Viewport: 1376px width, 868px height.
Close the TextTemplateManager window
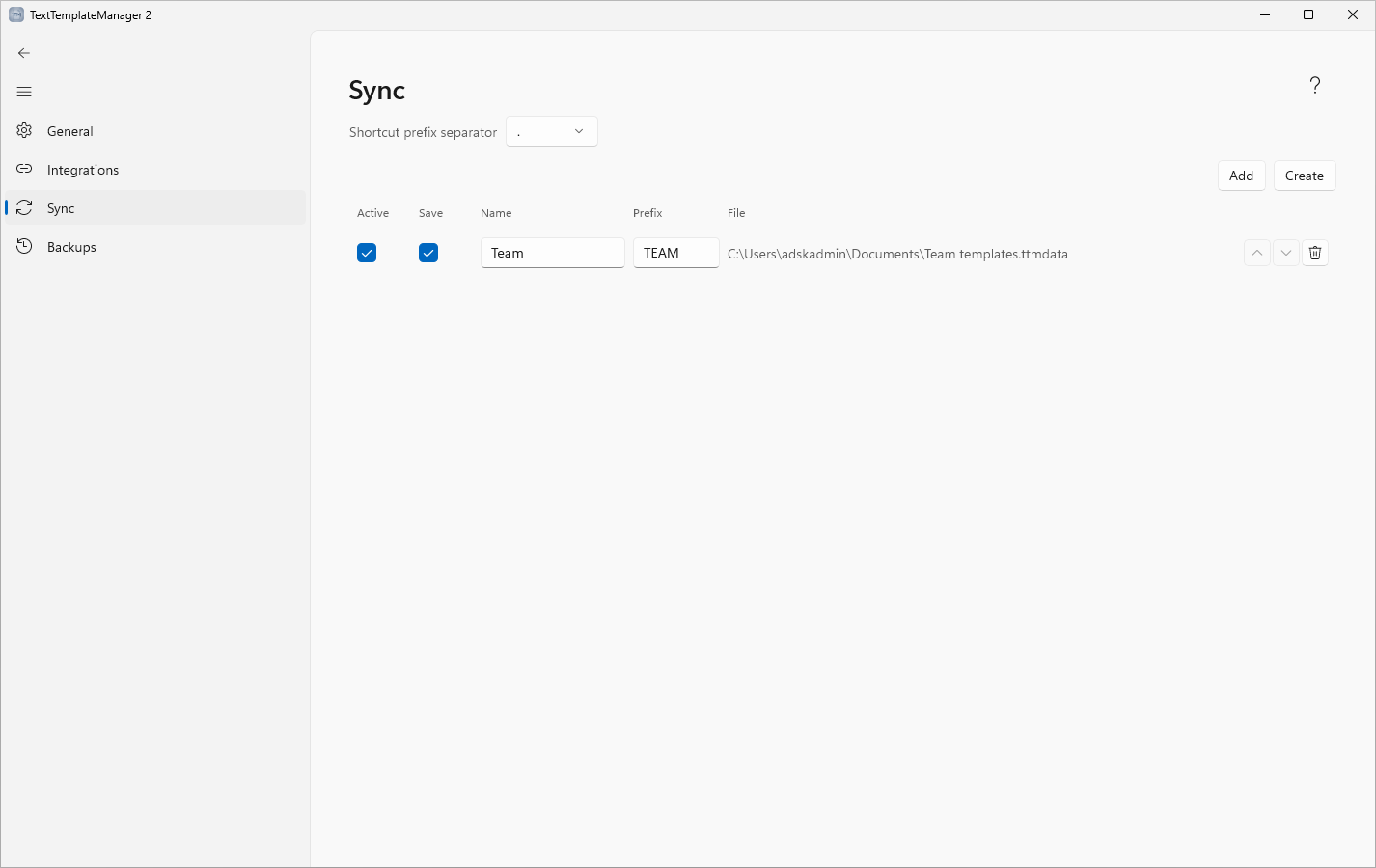click(x=1353, y=14)
